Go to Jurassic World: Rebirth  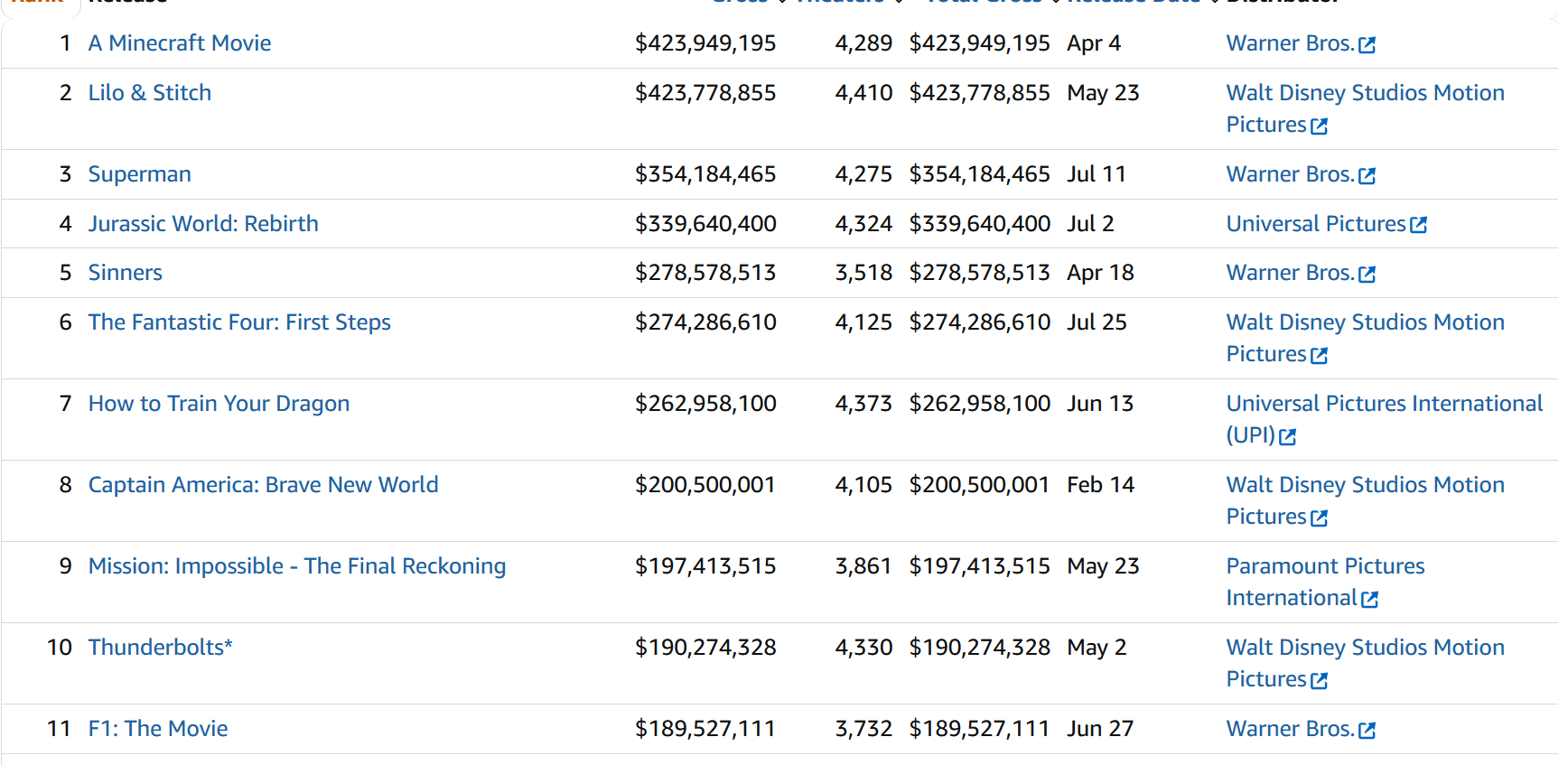[203, 224]
